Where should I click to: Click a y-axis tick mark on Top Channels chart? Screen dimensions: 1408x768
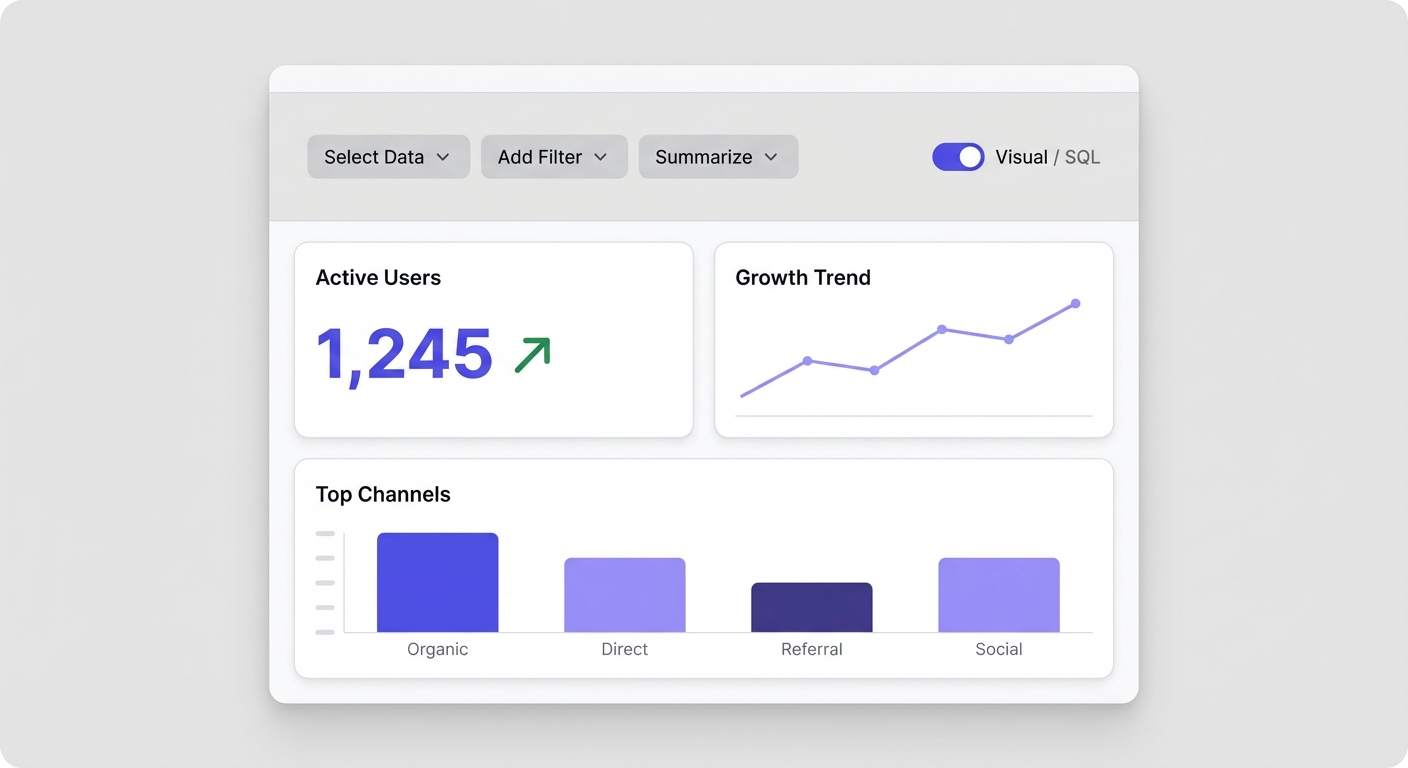325,582
